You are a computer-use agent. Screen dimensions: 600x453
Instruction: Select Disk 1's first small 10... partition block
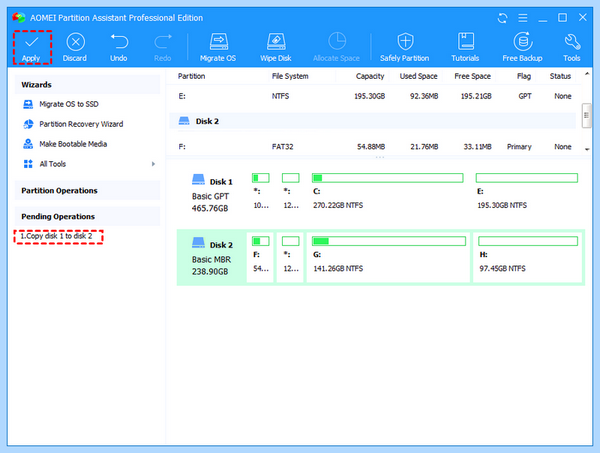tap(261, 191)
